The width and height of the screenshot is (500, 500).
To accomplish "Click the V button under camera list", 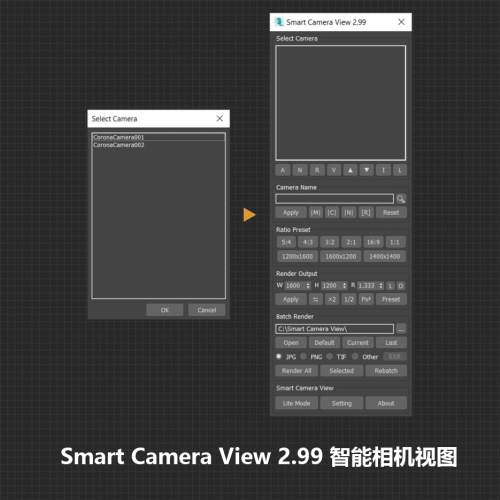I will 334,170.
